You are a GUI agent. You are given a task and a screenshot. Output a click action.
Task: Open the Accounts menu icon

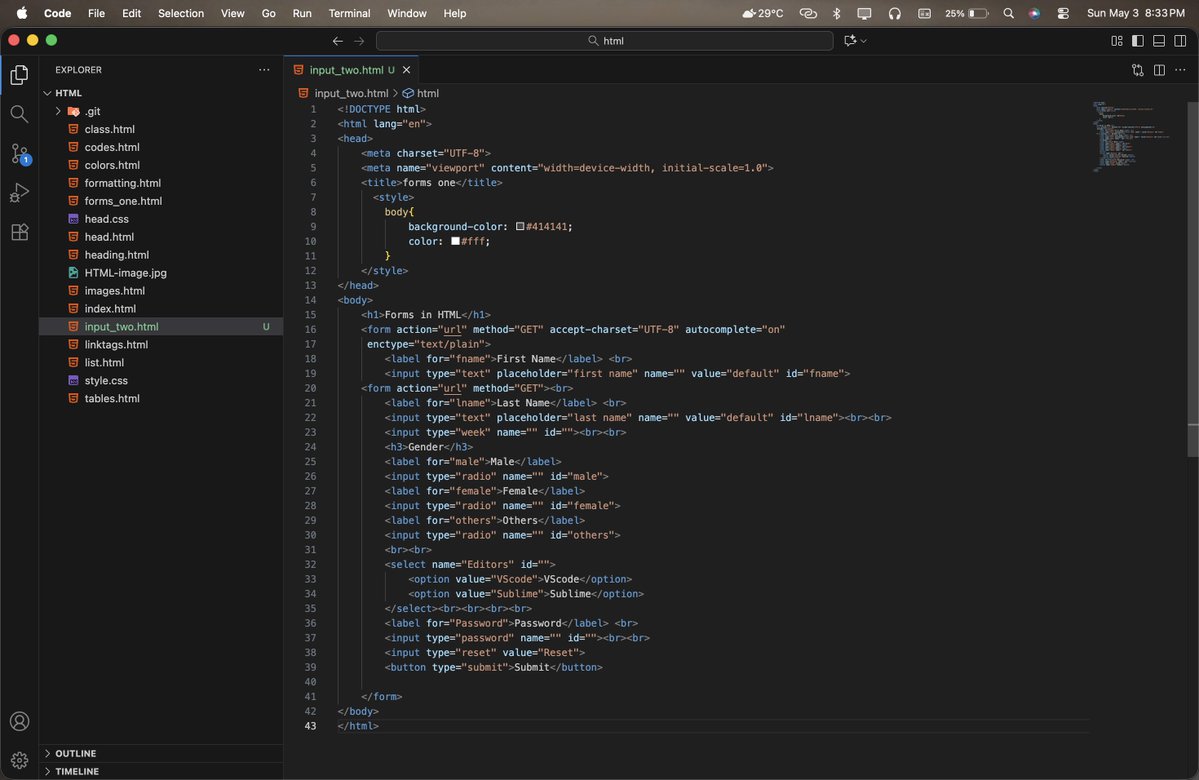point(19,721)
